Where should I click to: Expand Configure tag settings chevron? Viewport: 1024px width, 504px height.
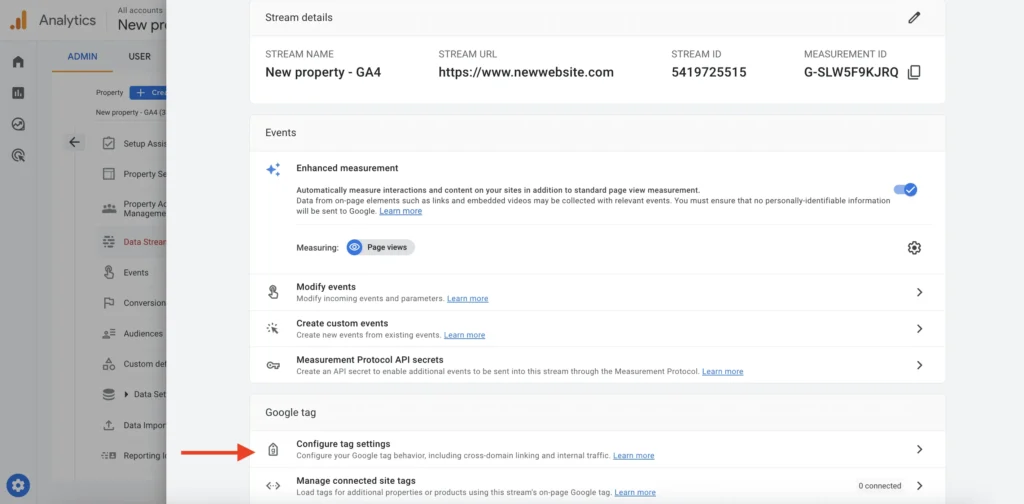pyautogui.click(x=919, y=449)
